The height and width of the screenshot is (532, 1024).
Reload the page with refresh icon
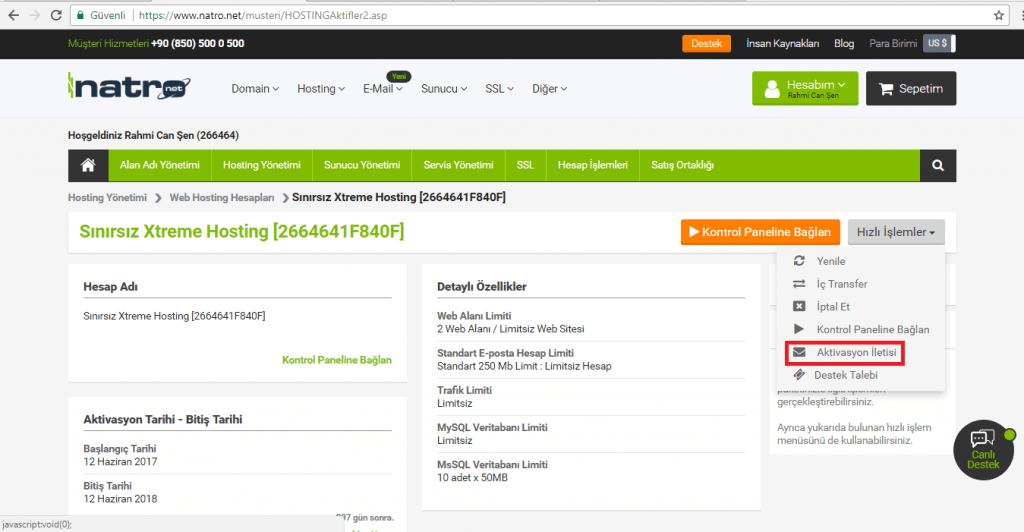click(x=56, y=15)
